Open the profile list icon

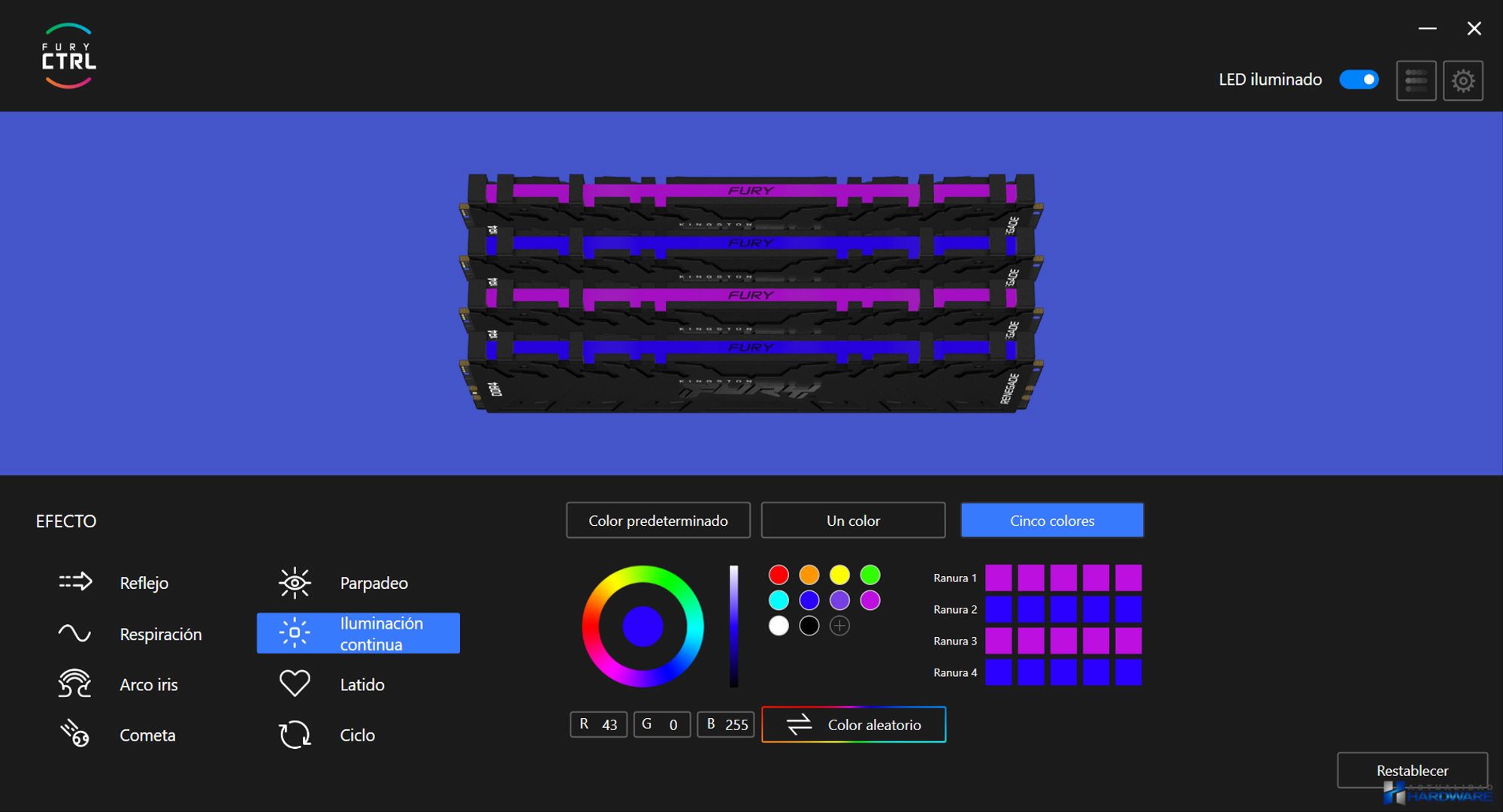[x=1416, y=80]
